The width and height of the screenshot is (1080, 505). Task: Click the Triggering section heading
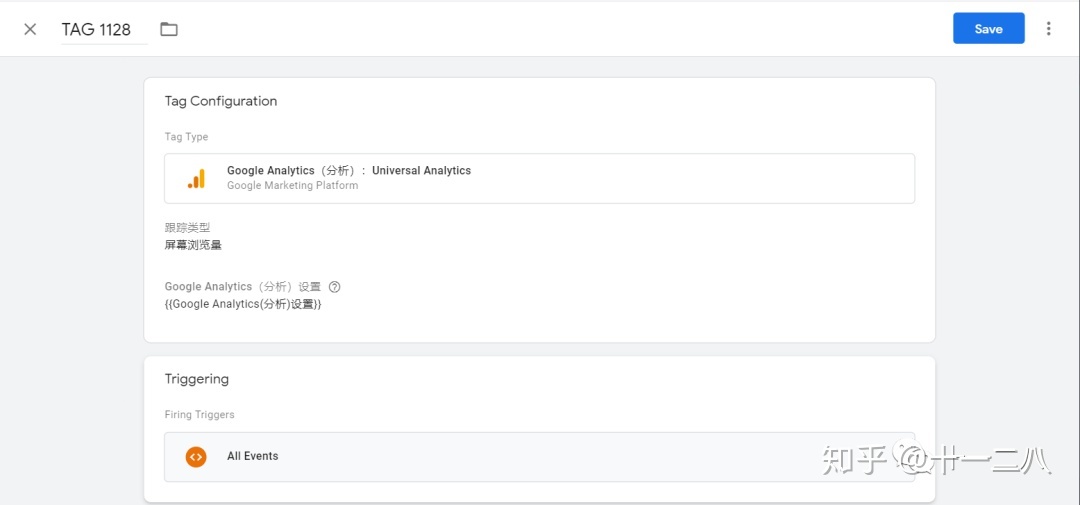point(196,379)
